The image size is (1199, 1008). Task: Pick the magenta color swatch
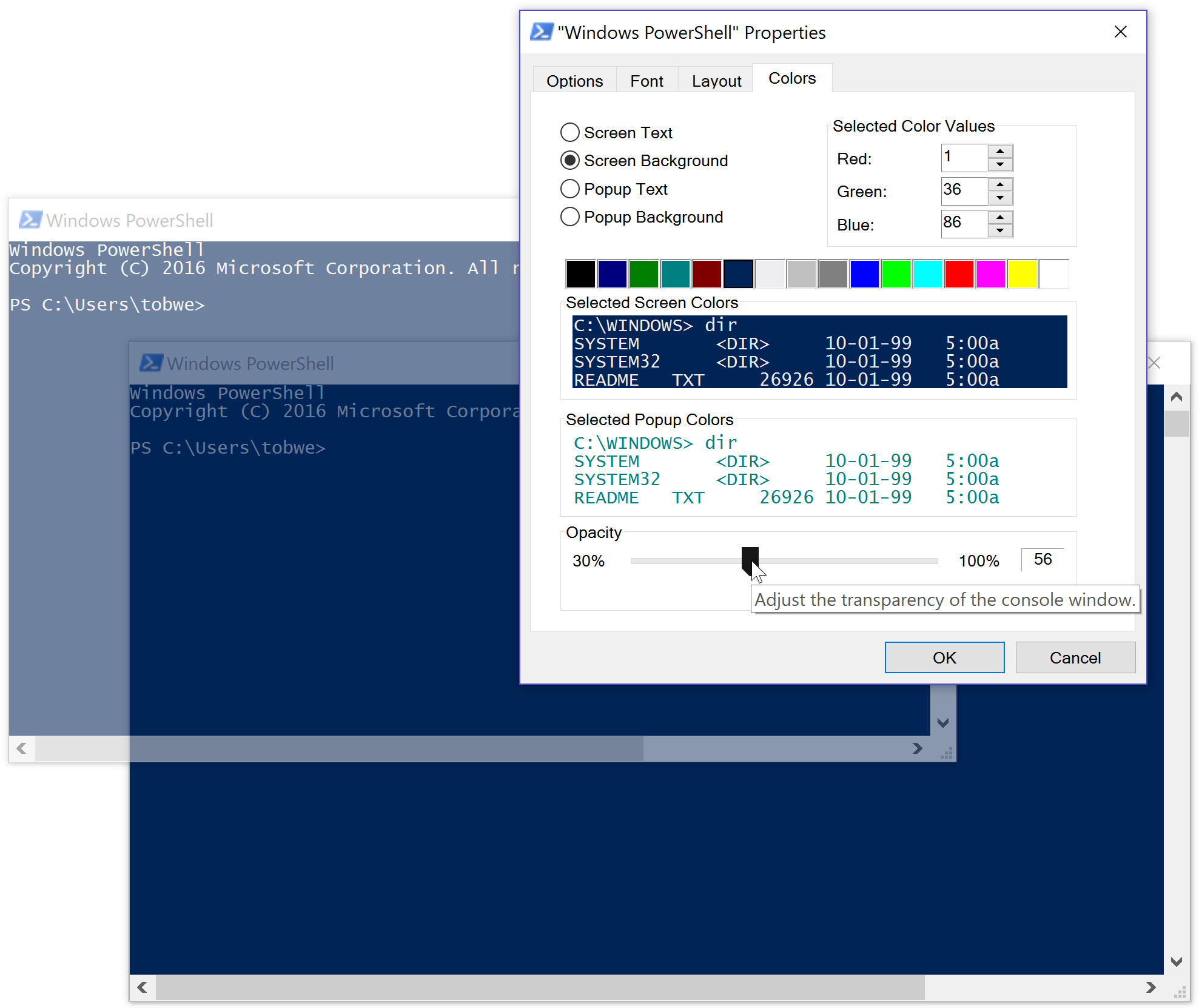click(990, 274)
